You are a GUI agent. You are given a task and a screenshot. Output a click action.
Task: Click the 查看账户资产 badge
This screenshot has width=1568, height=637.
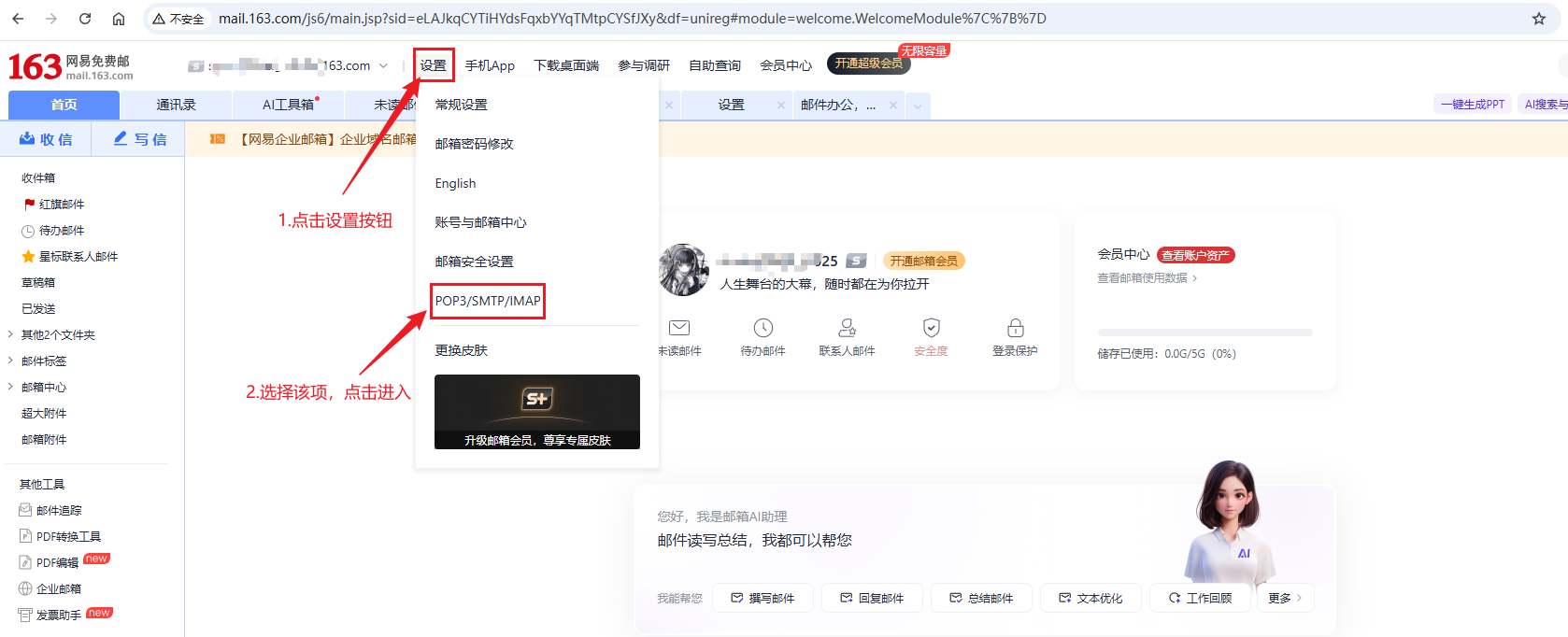(x=1196, y=255)
